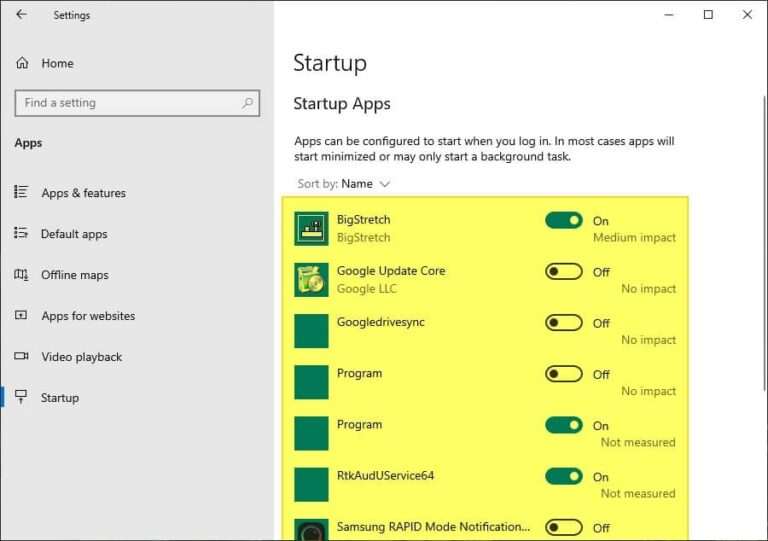
Task: Open the Sort by Name dropdown
Action: click(365, 184)
